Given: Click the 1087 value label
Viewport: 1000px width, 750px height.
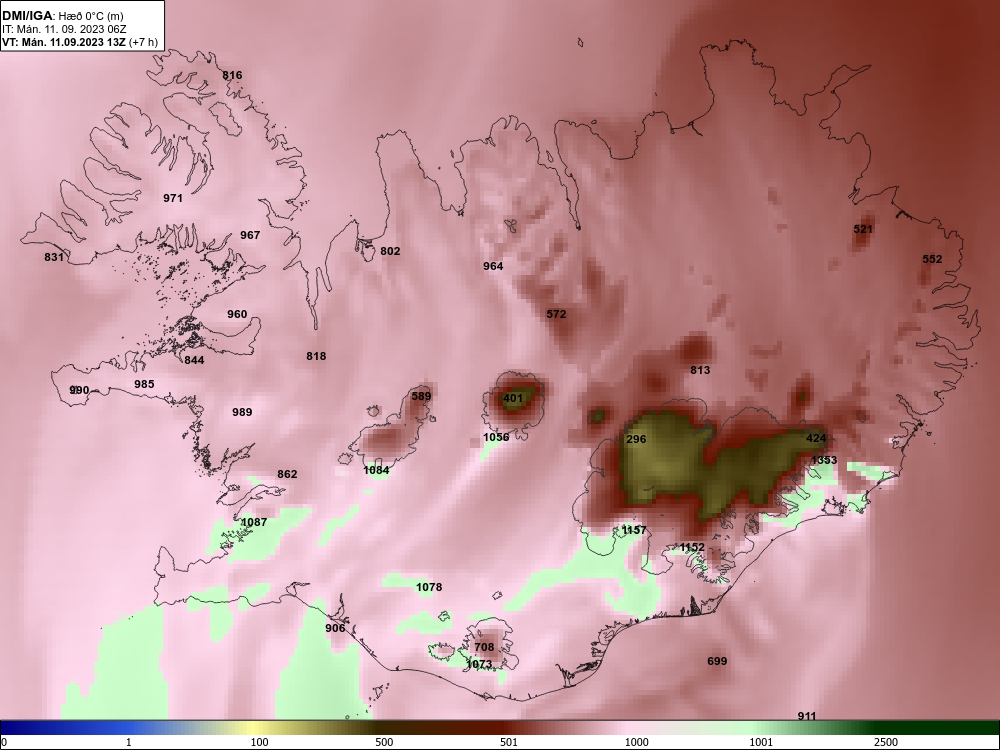Looking at the screenshot, I should click(254, 522).
